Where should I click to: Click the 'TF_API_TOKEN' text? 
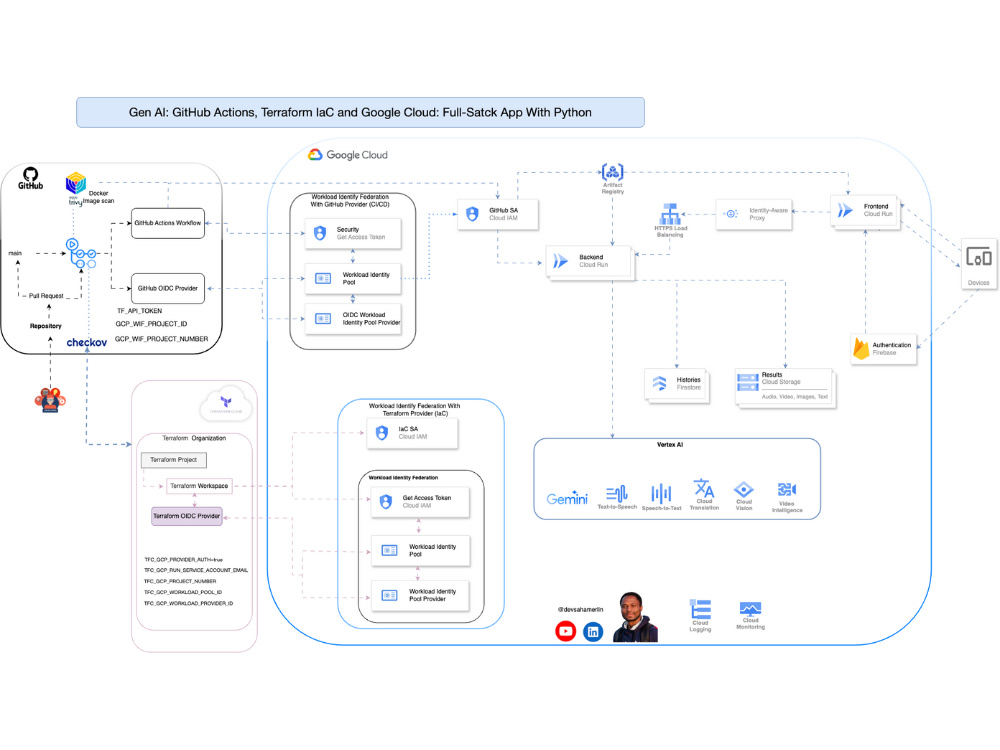pyautogui.click(x=140, y=311)
